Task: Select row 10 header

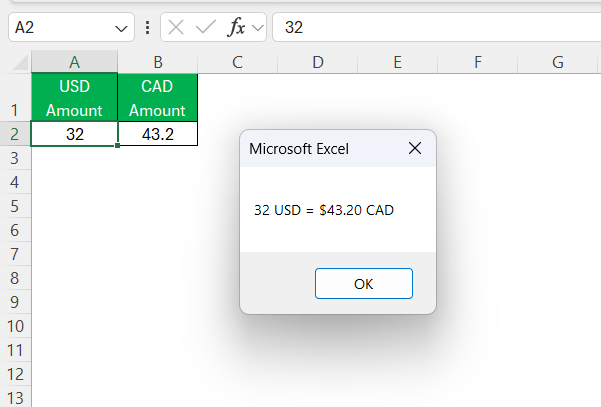Action: click(15, 326)
